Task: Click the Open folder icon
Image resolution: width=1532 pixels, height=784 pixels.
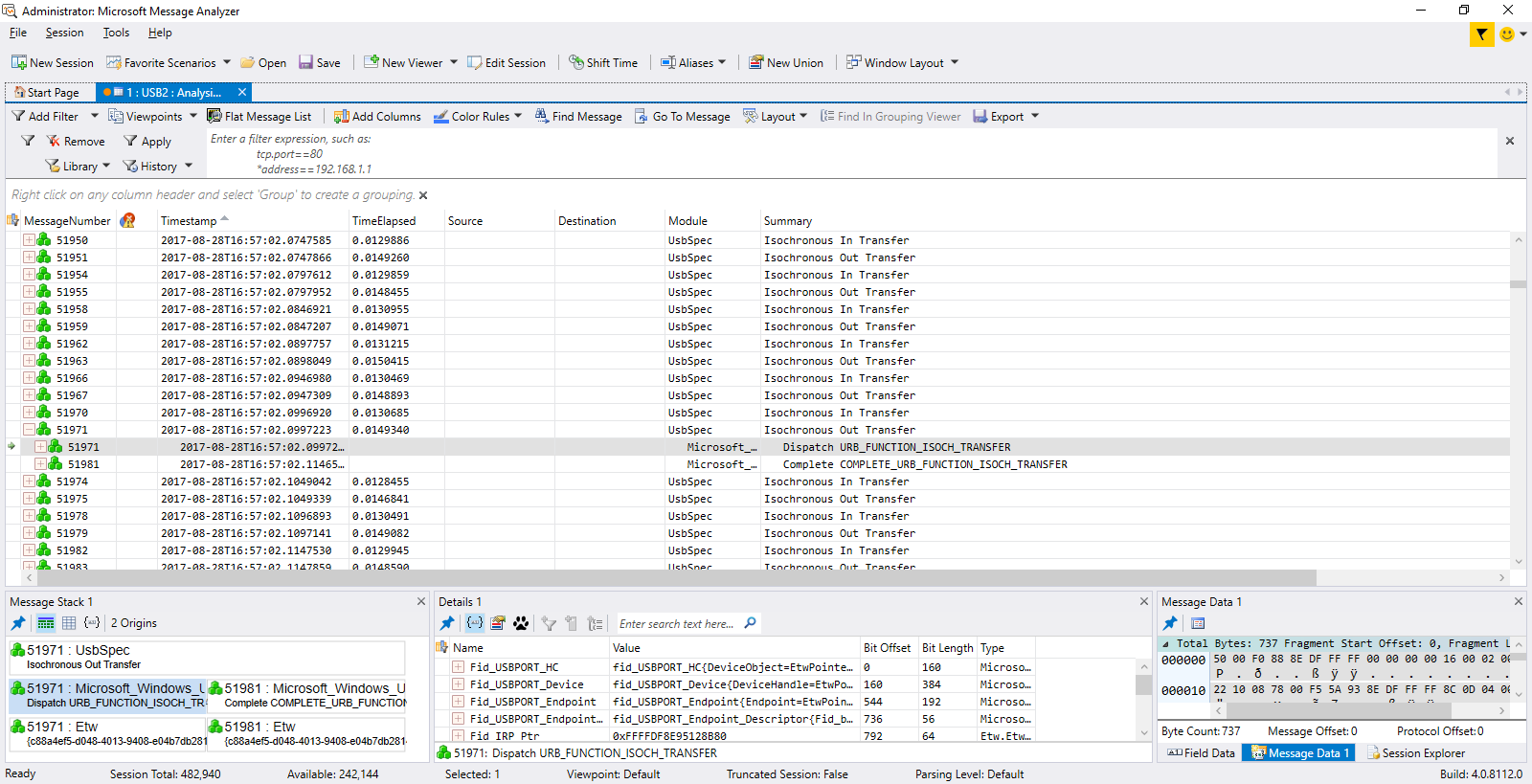Action: (x=247, y=62)
